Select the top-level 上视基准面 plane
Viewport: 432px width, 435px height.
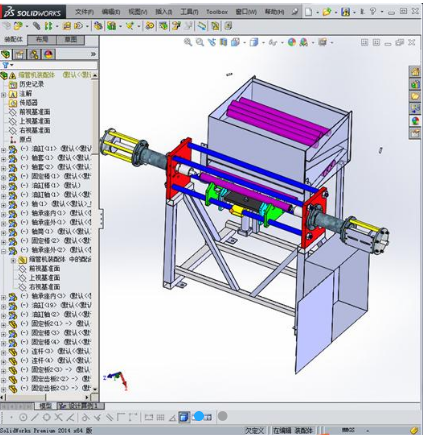(35, 121)
